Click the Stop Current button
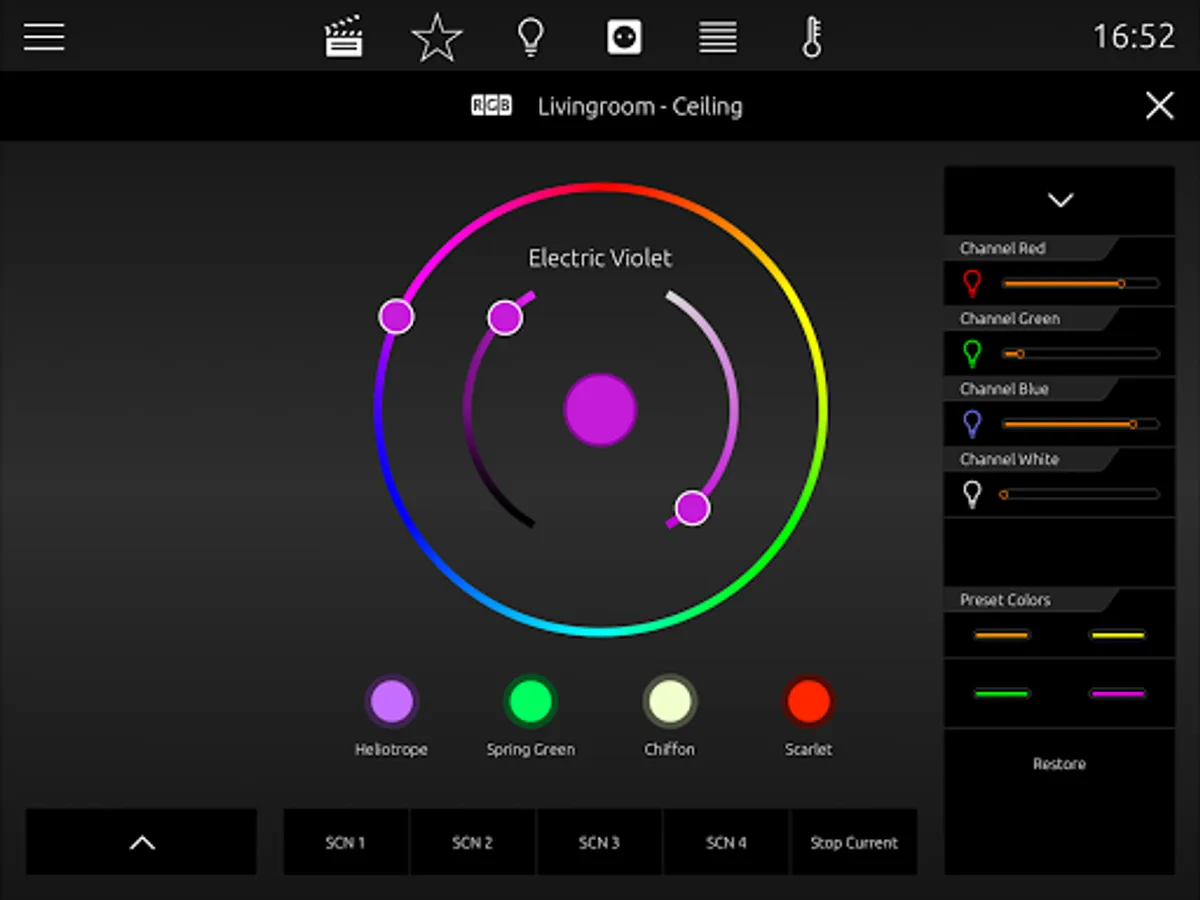The image size is (1200, 900). click(x=854, y=842)
